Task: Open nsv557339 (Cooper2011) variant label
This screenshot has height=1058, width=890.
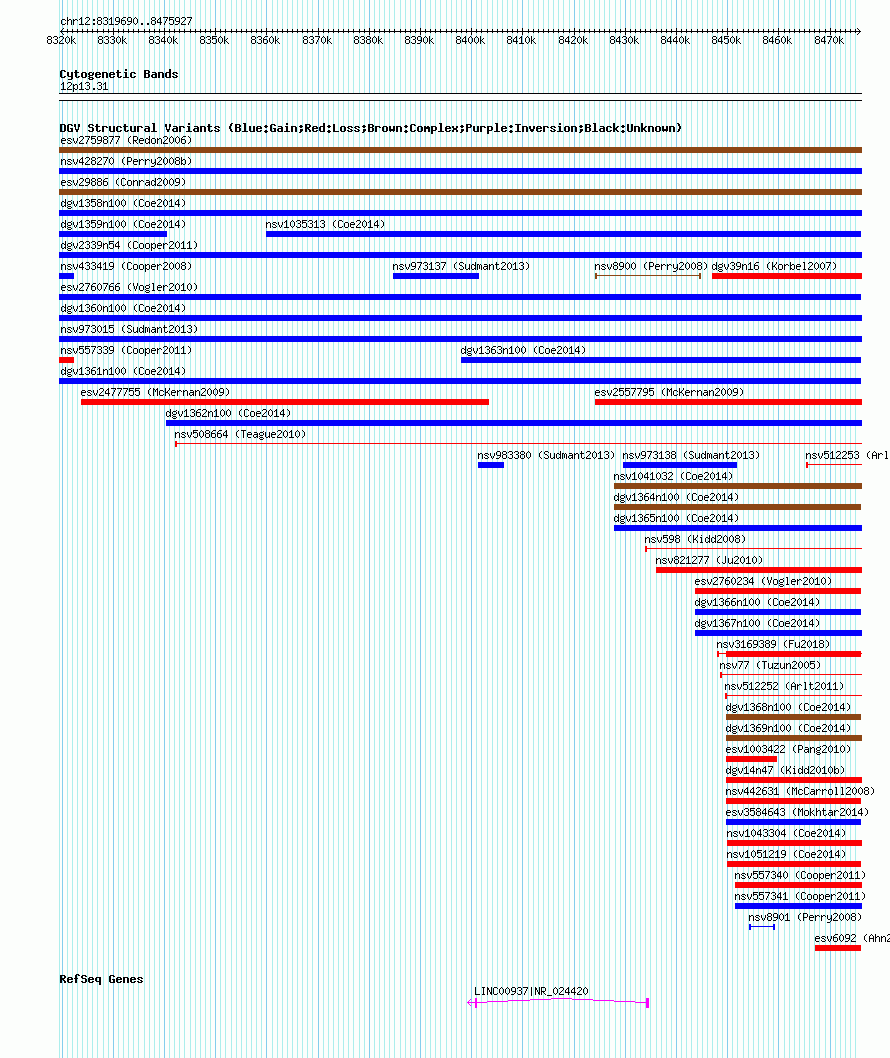Action: point(126,350)
